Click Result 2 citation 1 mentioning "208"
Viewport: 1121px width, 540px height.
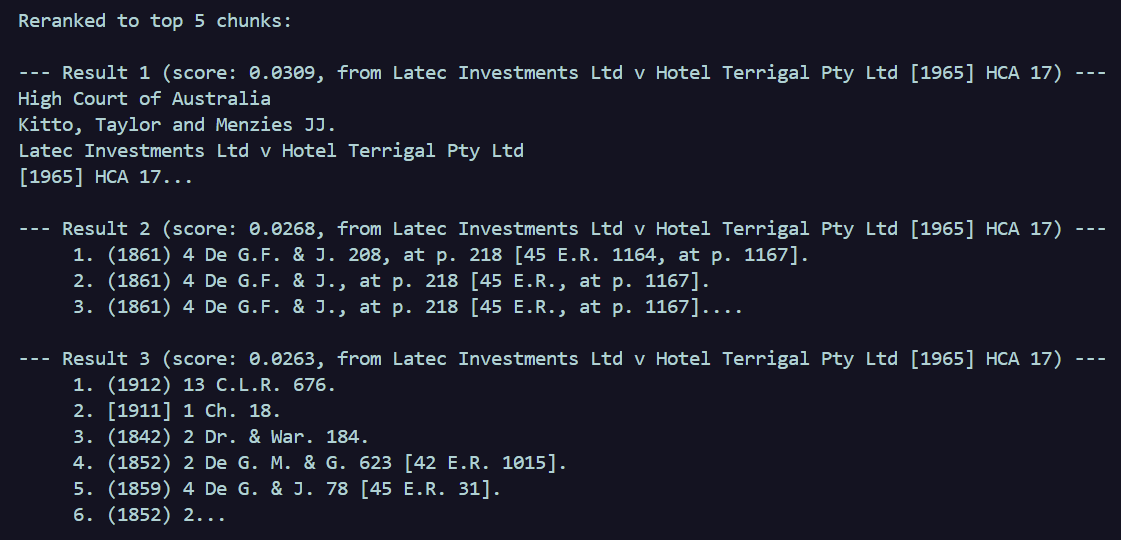(440, 254)
